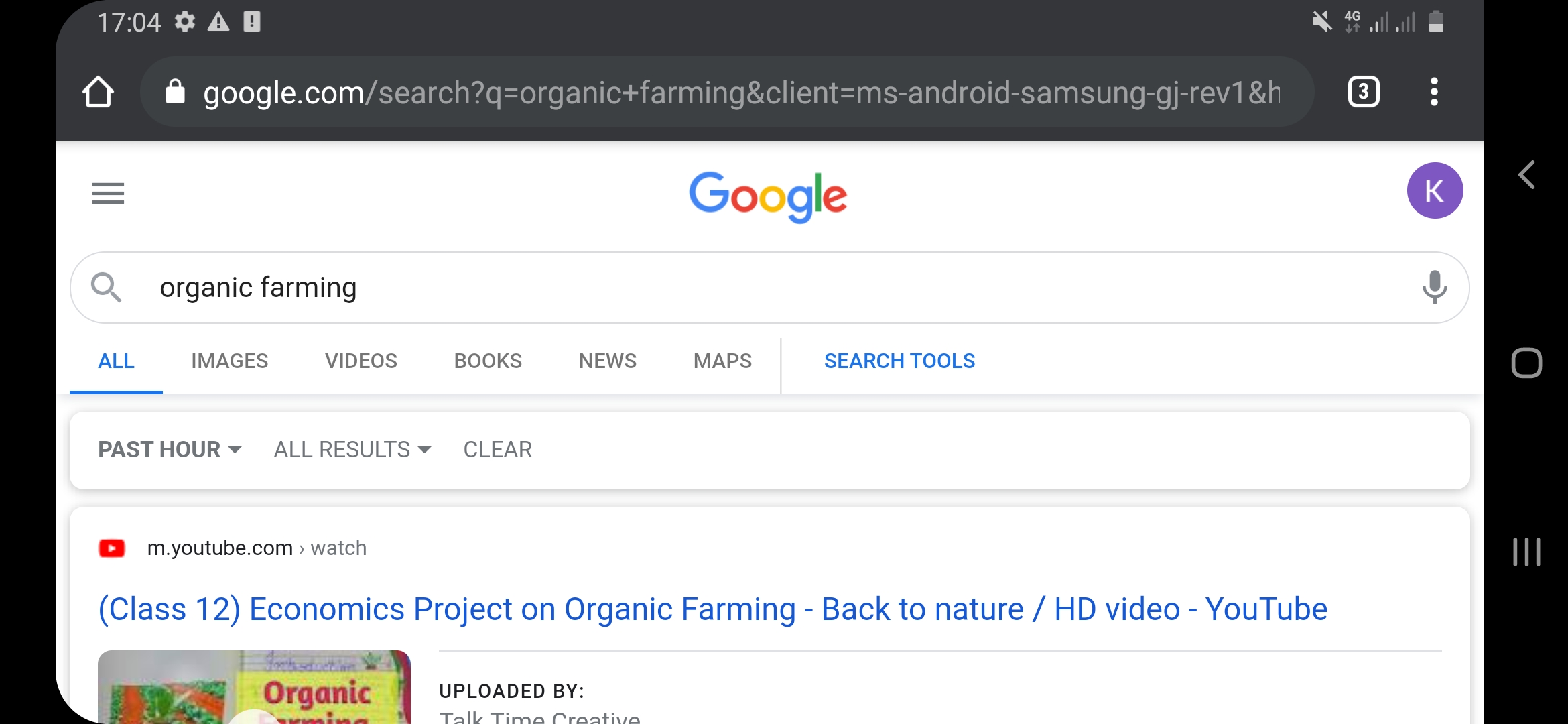1568x724 pixels.
Task: Open the Google hamburger menu
Action: [108, 194]
